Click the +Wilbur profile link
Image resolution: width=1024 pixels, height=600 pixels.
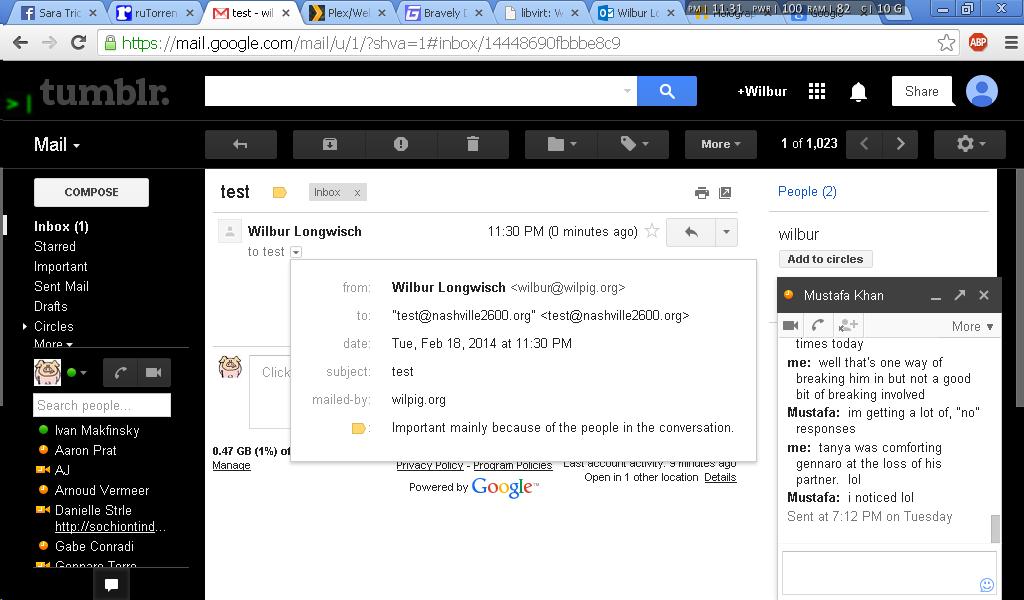(761, 91)
